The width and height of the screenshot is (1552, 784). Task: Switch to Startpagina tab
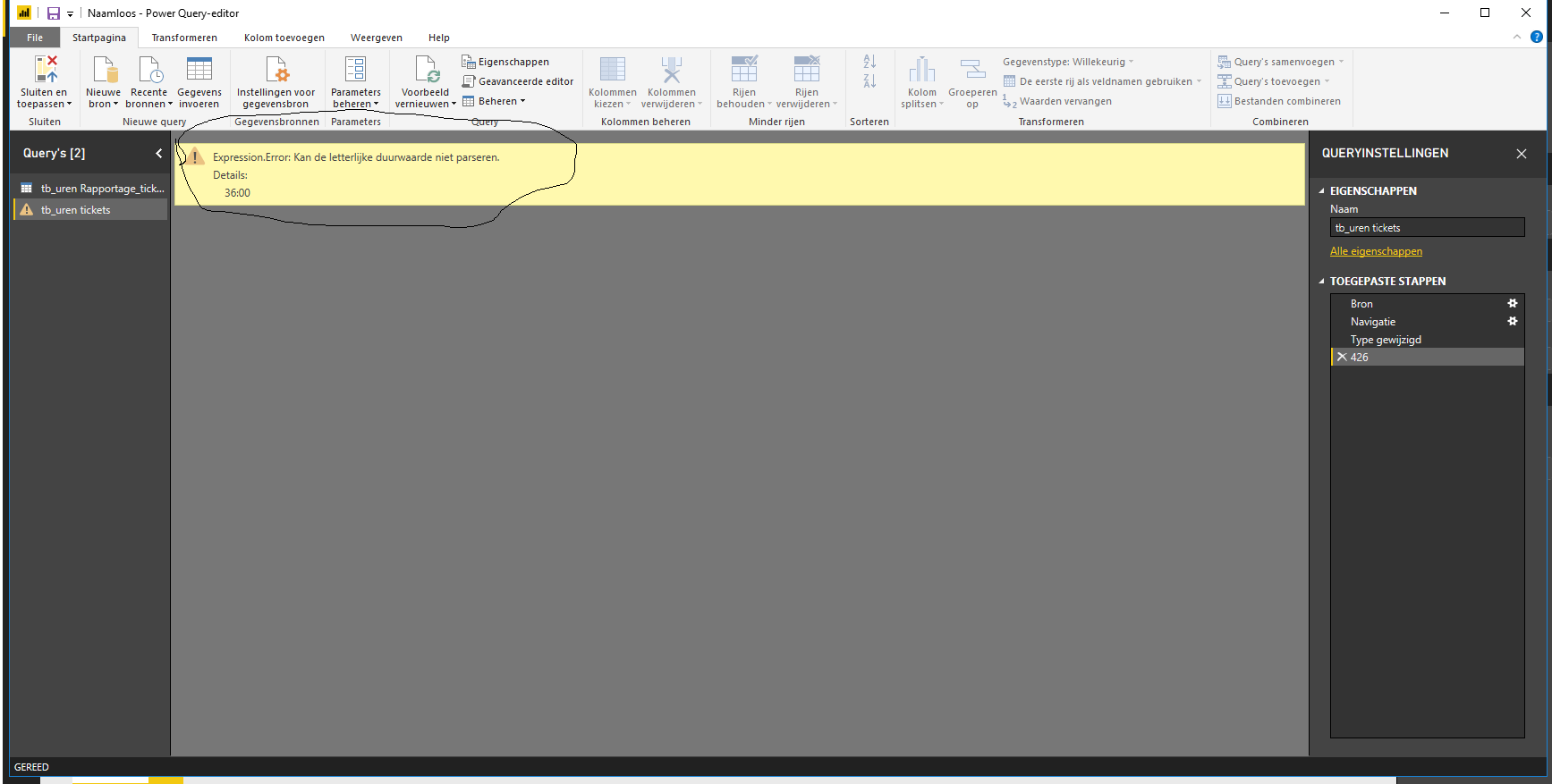99,38
